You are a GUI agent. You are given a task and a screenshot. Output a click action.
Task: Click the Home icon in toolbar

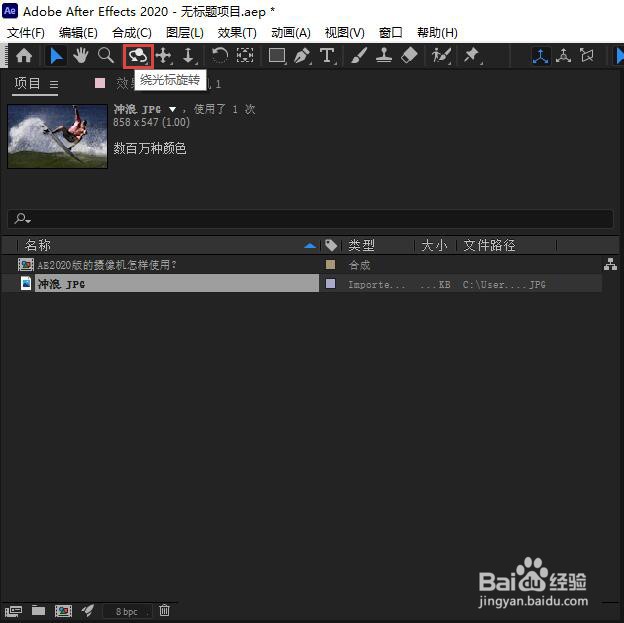coord(24,56)
